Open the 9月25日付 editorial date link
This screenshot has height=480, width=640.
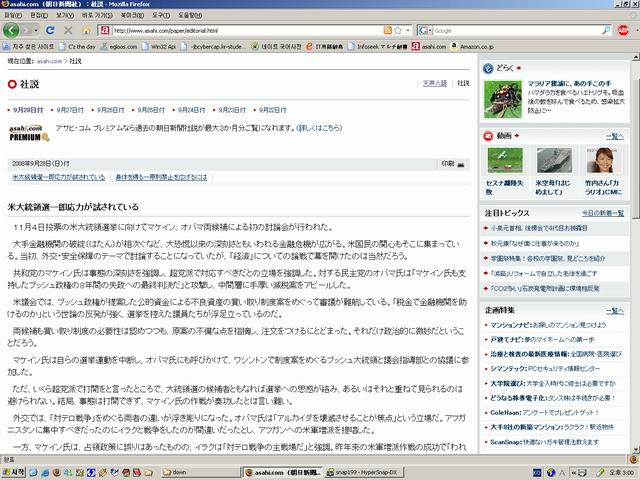(151, 110)
